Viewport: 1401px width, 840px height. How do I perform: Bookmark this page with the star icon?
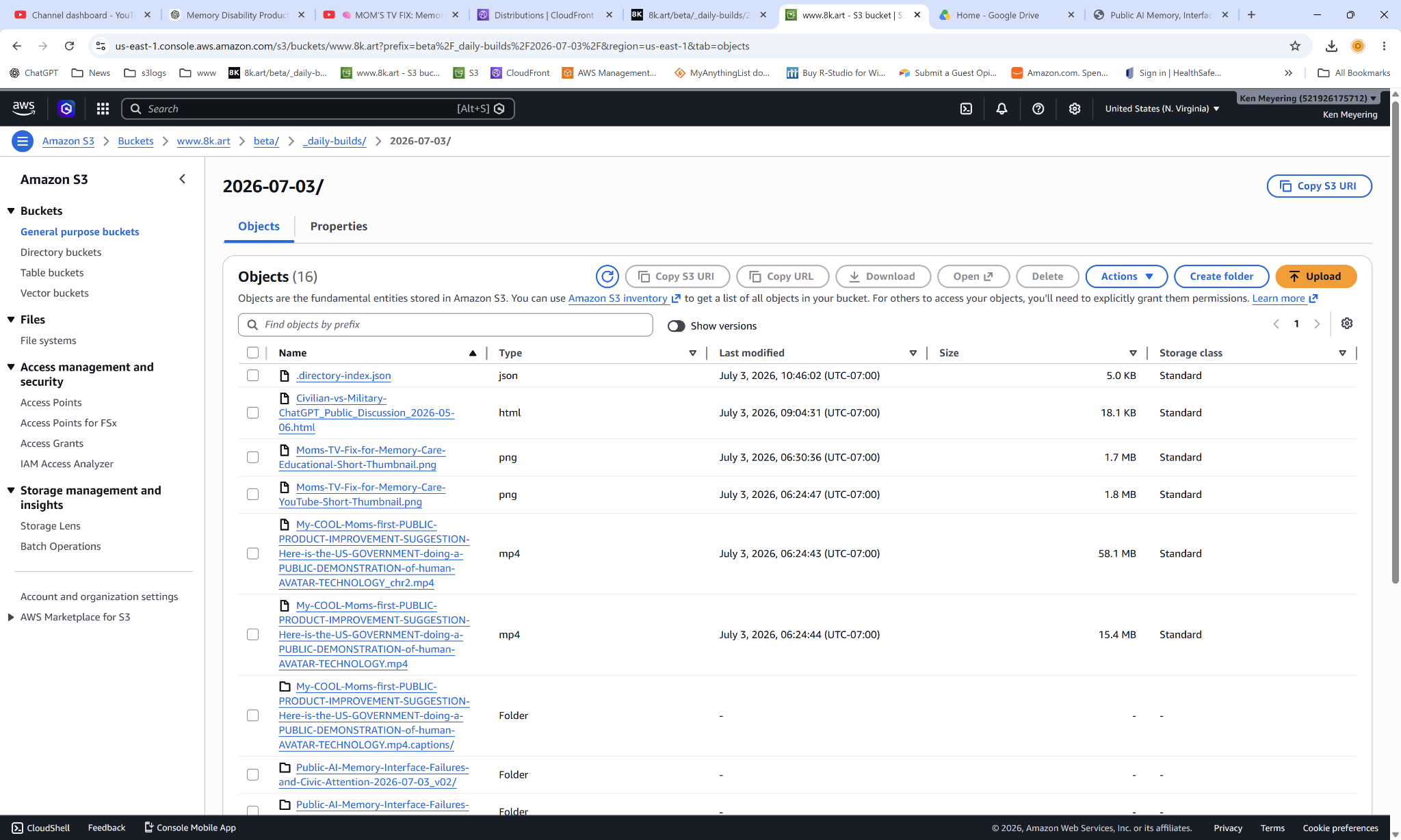1294,46
